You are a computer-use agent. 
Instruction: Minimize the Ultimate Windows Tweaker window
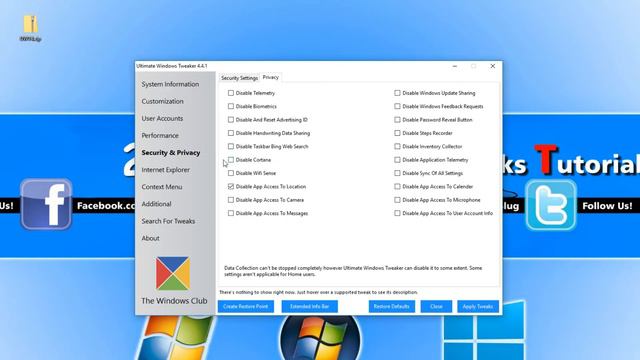455,66
